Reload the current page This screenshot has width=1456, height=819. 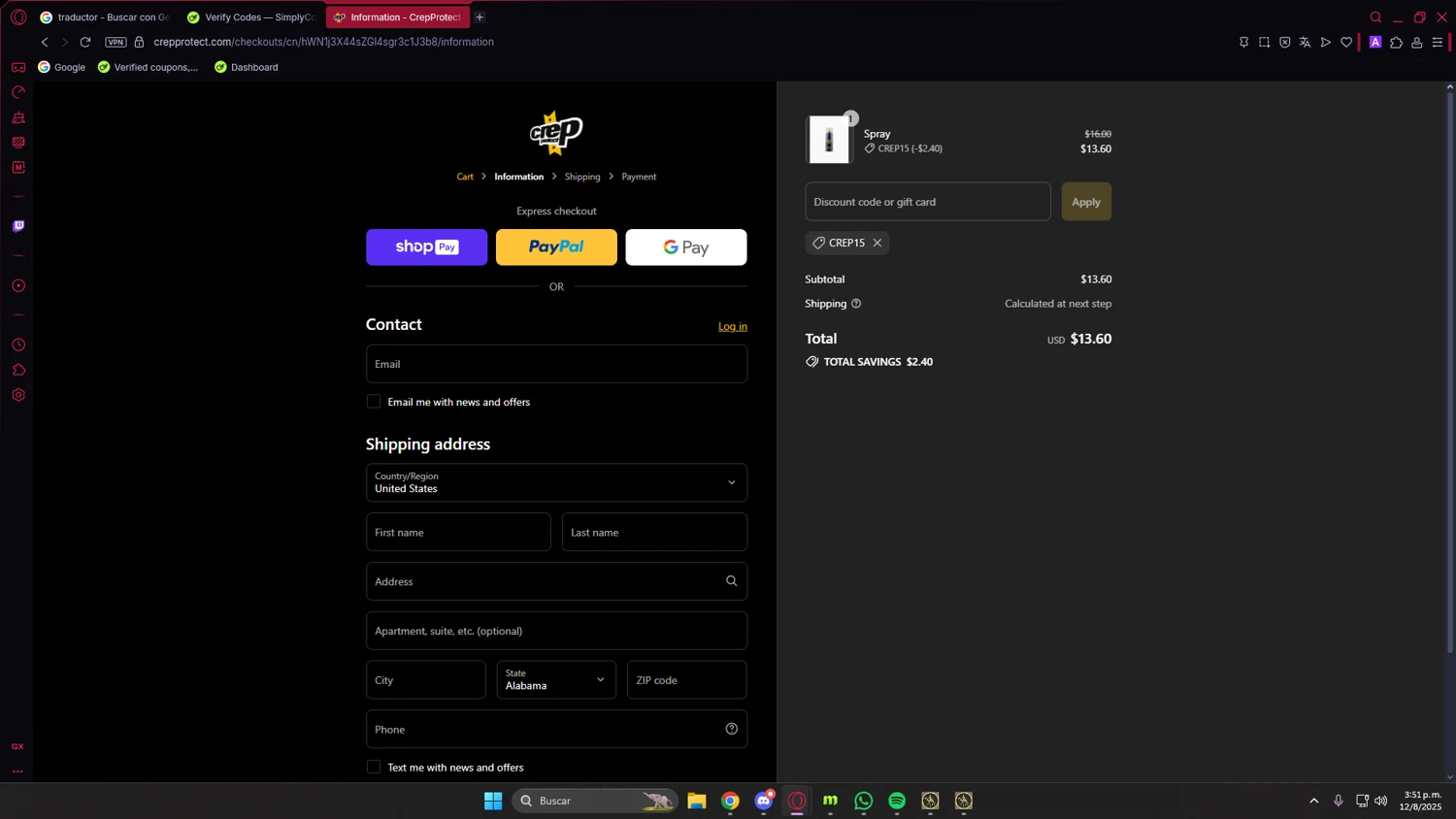[85, 42]
